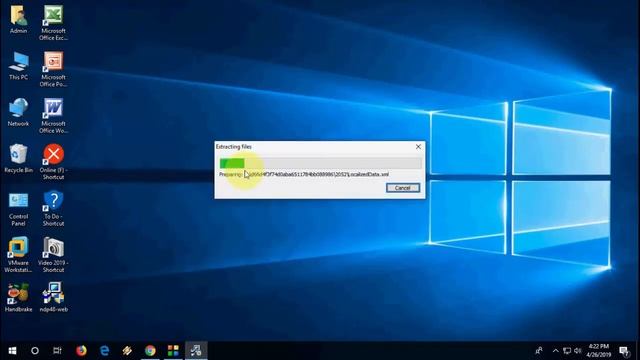
Task: Click the extraction progress bar
Action: click(x=320, y=163)
